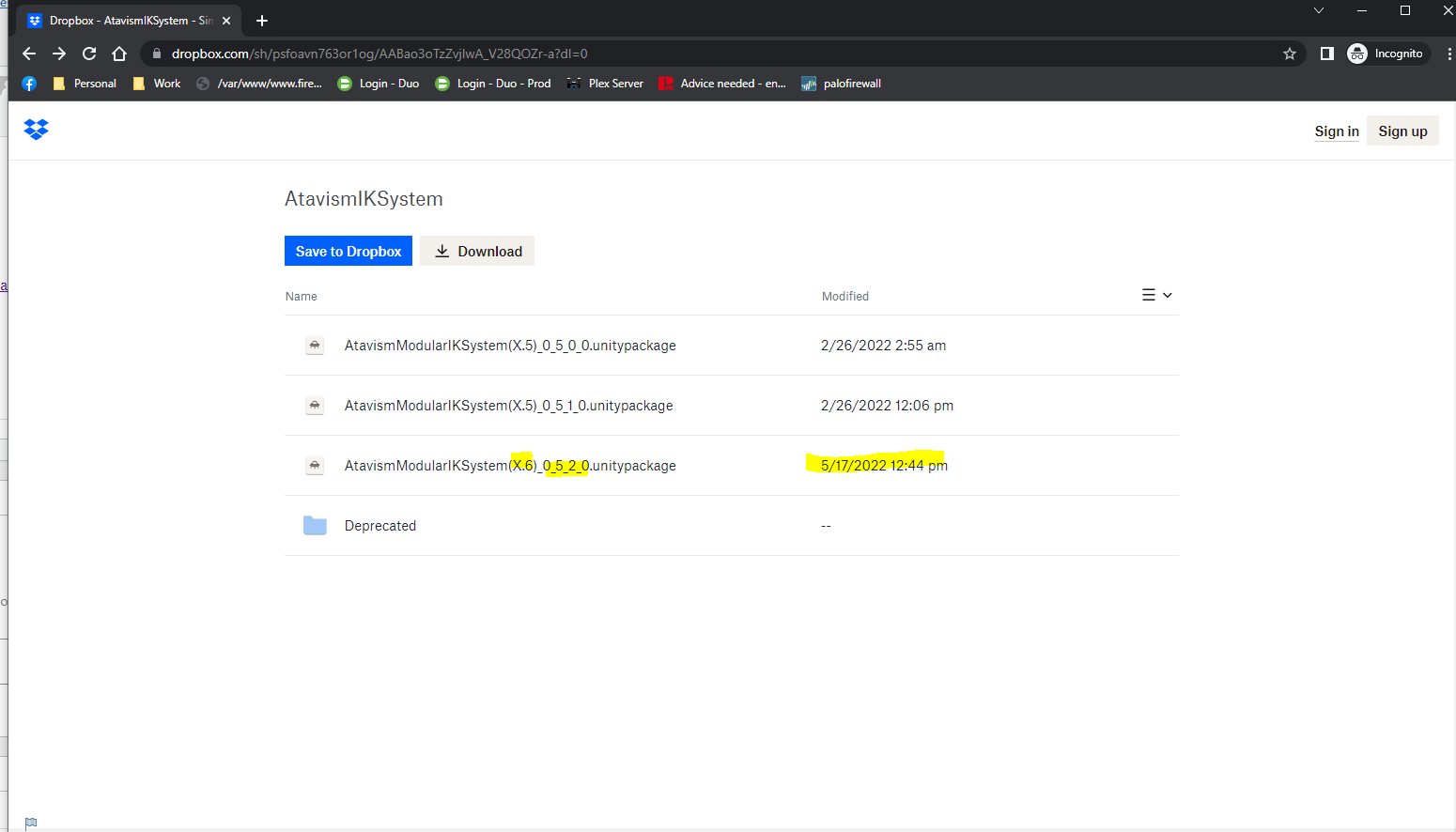Open the 0_5_2_0 unitypackage file
1456x832 pixels.
point(510,466)
